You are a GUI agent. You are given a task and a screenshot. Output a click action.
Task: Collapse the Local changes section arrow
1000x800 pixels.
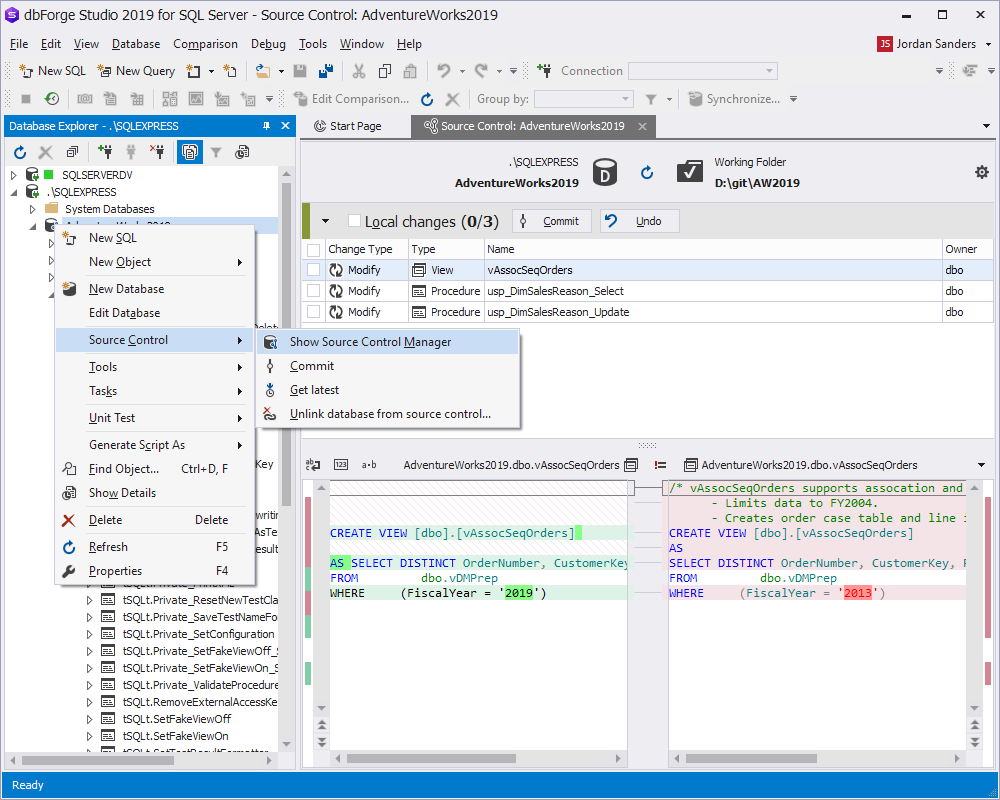pyautogui.click(x=325, y=221)
